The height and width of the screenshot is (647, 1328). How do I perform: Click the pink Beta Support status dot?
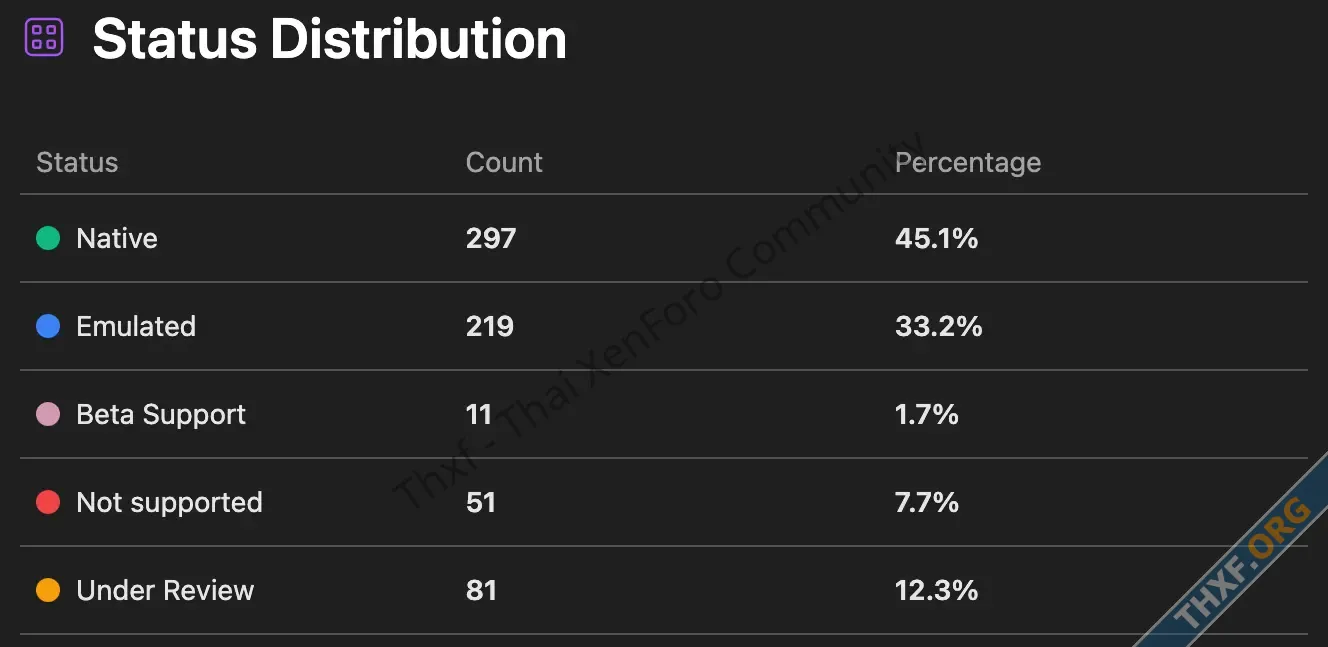click(x=48, y=414)
